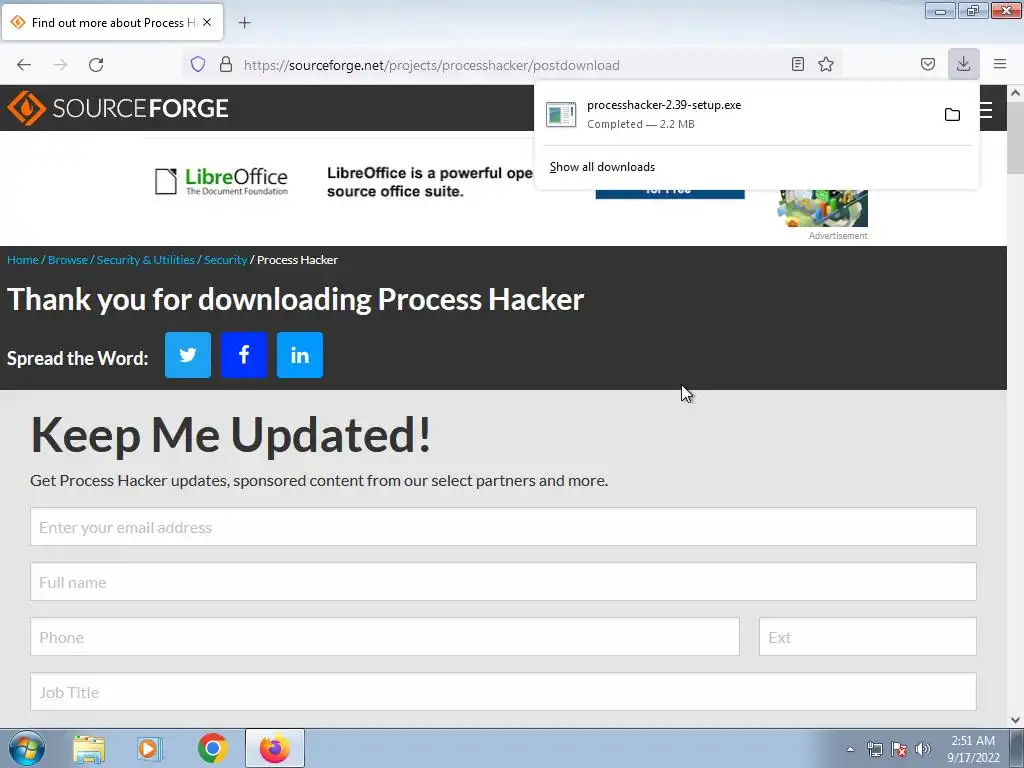1024x768 pixels.
Task: Click the page scrollbar down arrow
Action: [1016, 720]
